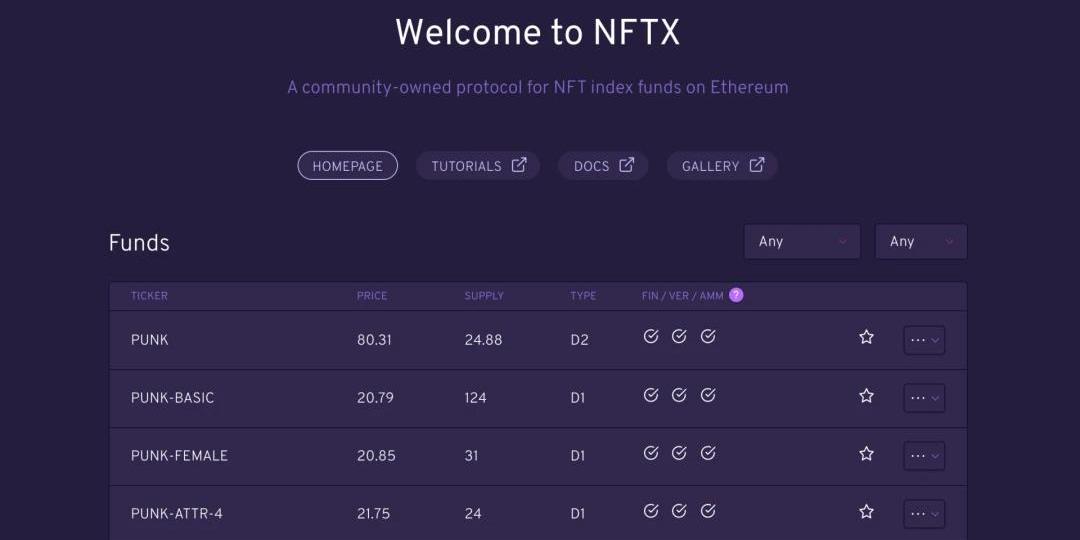This screenshot has height=540, width=1080.
Task: Star the PUNK-ATTR-4 fund
Action: point(866,512)
